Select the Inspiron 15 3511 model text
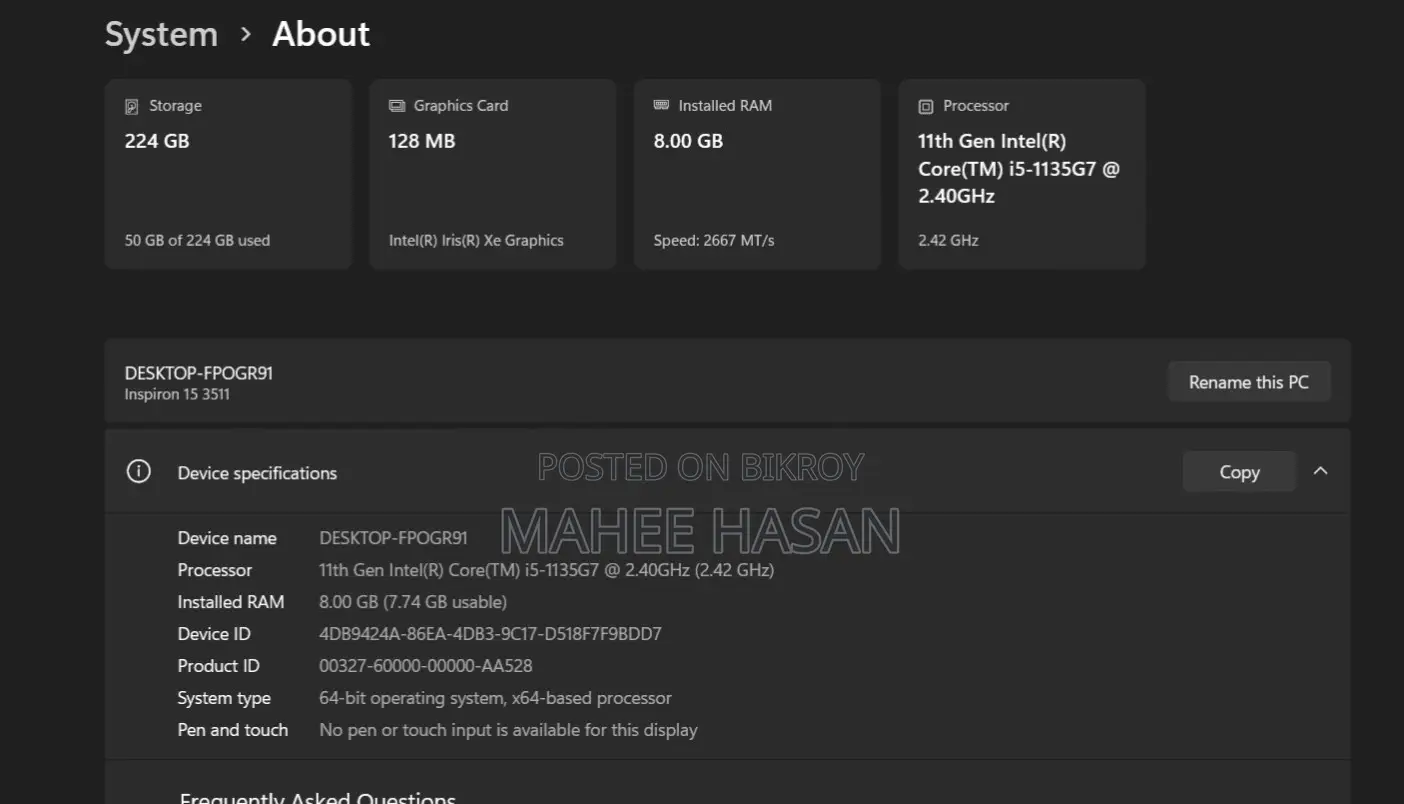 177,394
